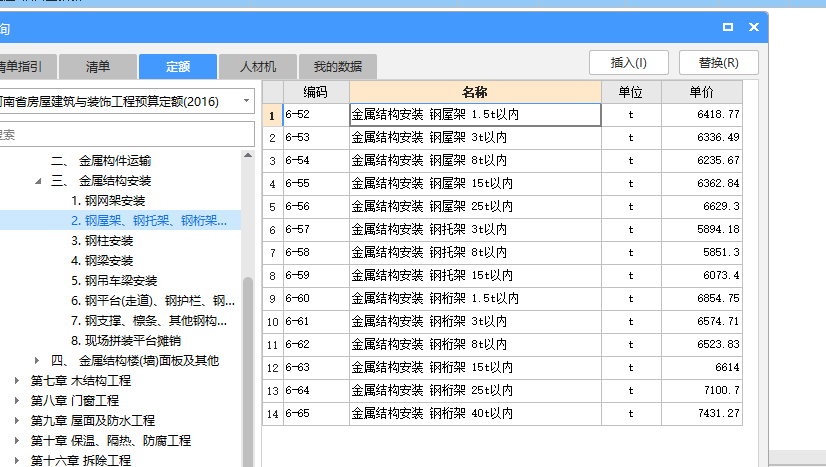Image resolution: width=826 pixels, height=467 pixels.
Task: Select 7. 钢支撑、檩条 tree item
Action: [x=149, y=321]
